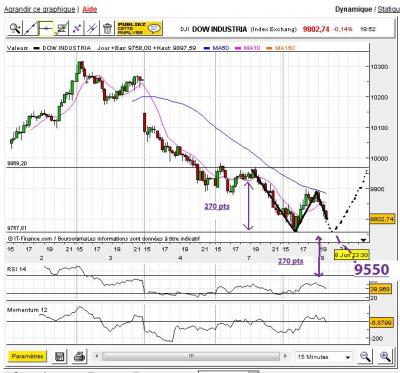Click the scrollbar left arrow
Screen dimensions: 400x373
97,356
